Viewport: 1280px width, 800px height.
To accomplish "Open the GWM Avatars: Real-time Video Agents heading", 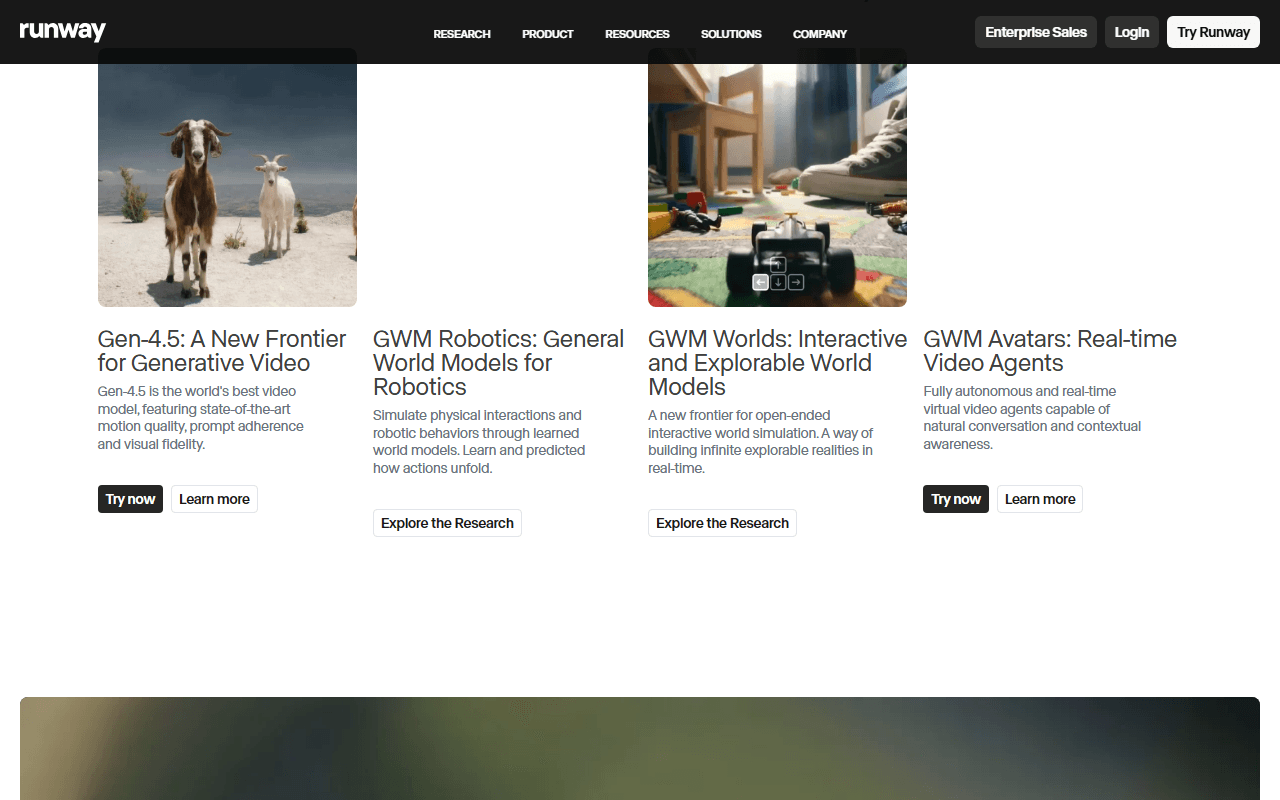I will pyautogui.click(x=1050, y=351).
